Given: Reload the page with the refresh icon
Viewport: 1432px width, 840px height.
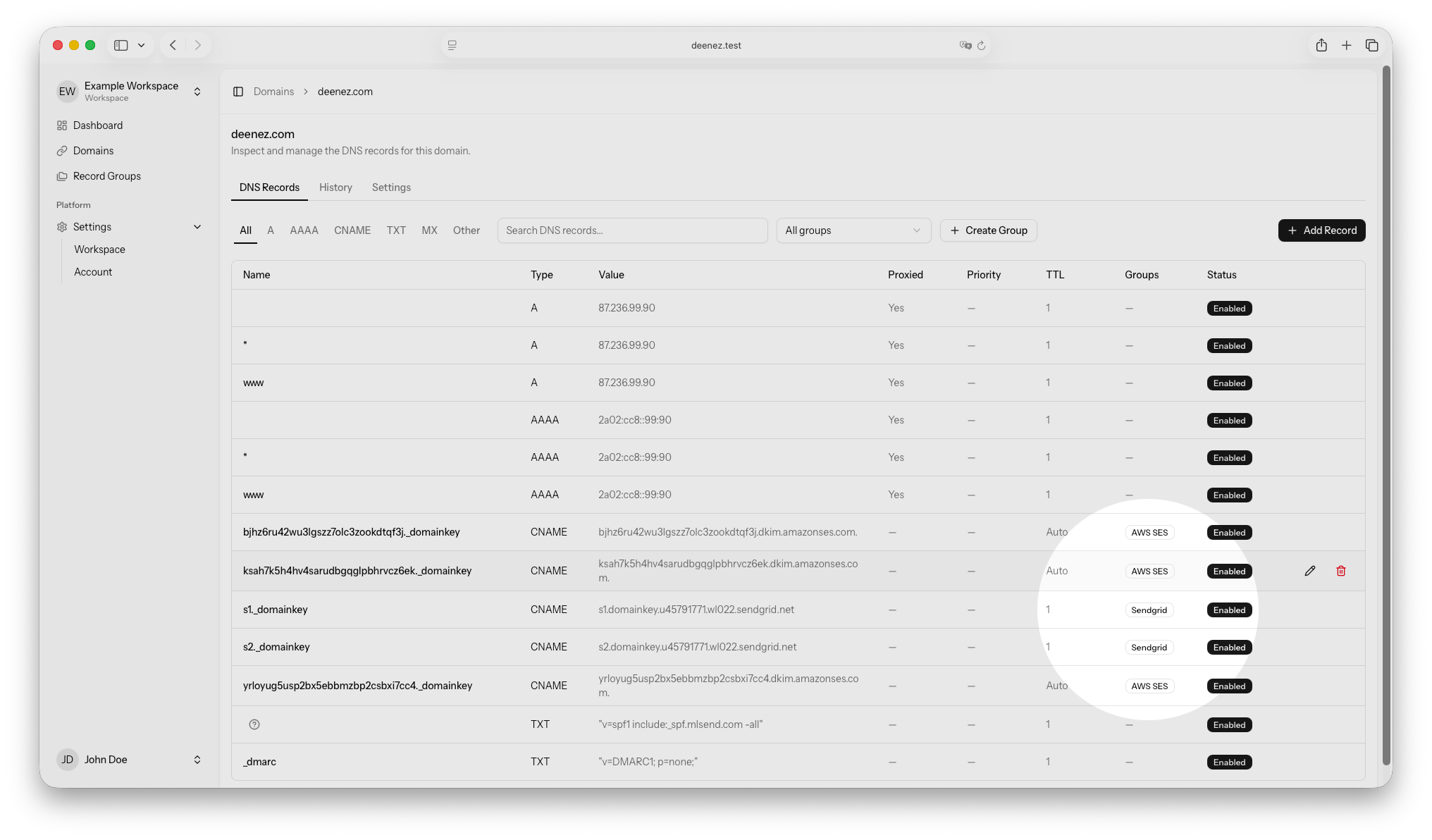Looking at the screenshot, I should coord(981,45).
